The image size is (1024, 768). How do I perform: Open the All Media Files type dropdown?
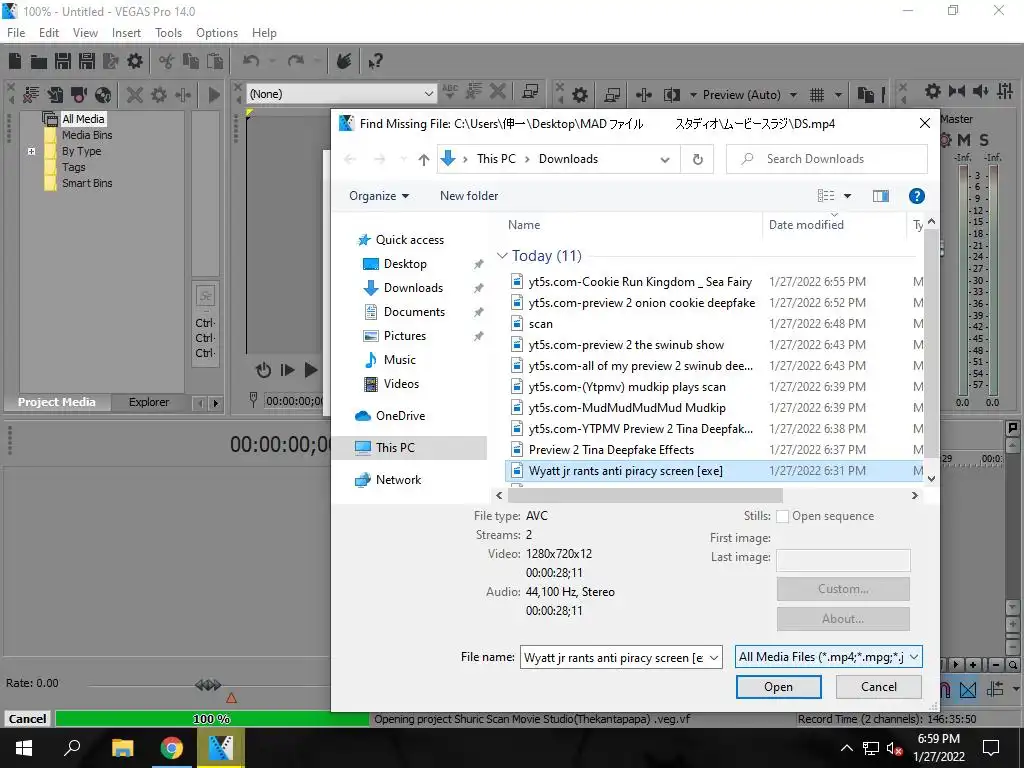click(914, 657)
